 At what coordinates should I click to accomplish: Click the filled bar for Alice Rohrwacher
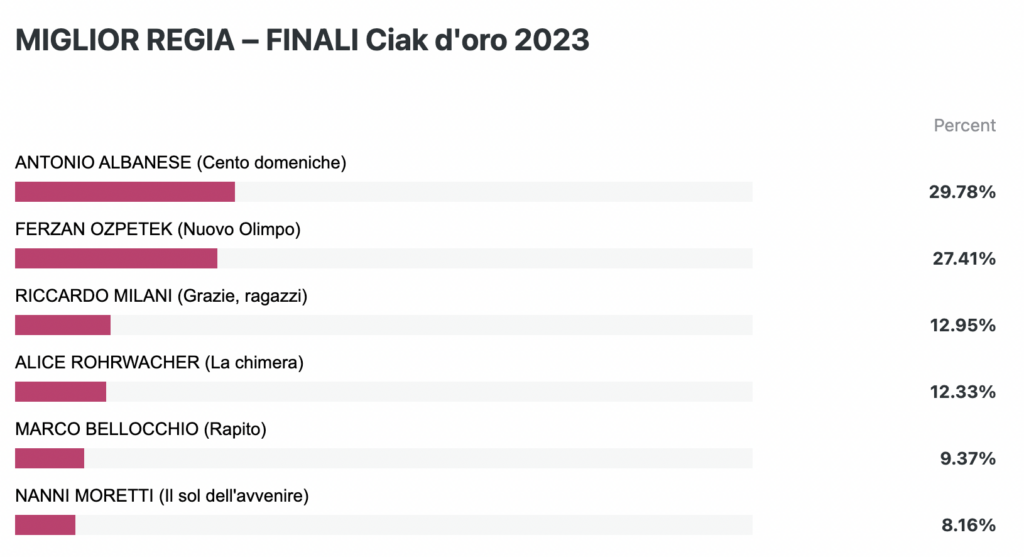61,392
